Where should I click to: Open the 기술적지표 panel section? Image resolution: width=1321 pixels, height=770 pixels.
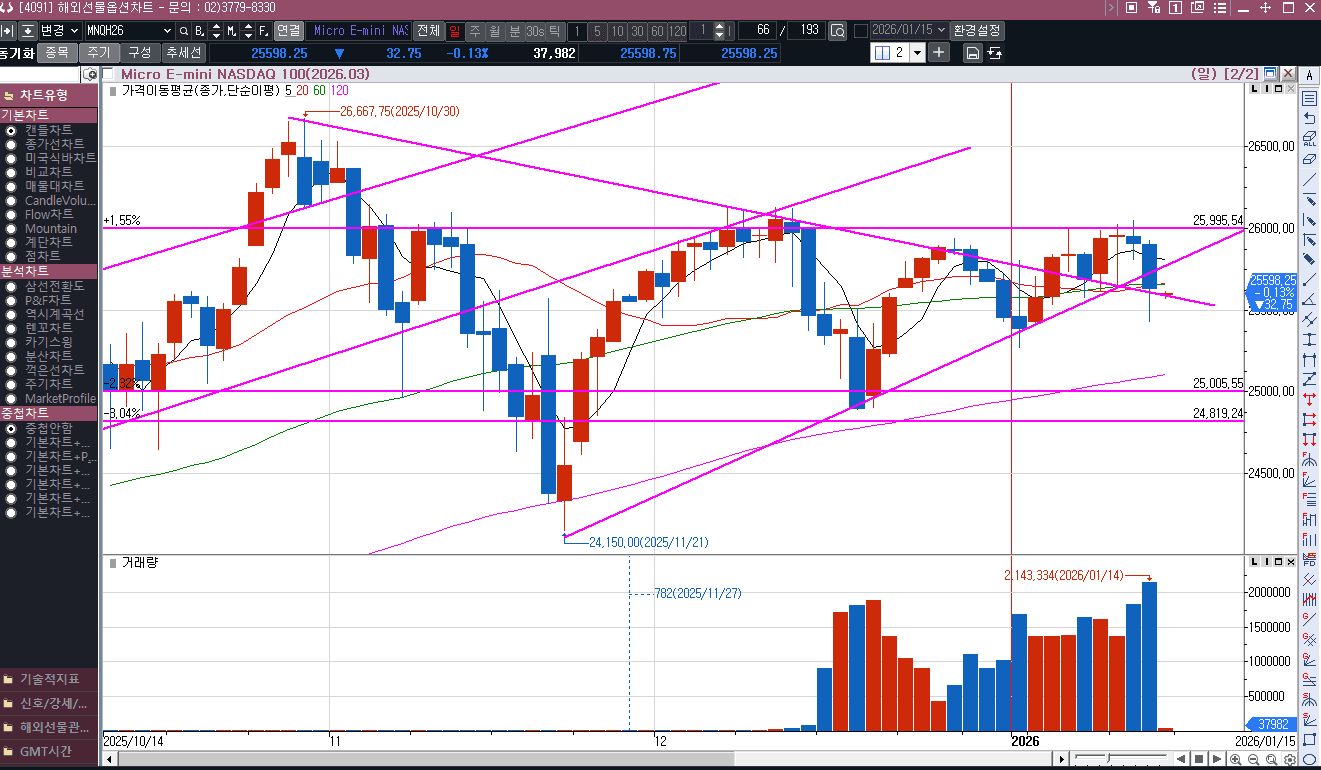(x=50, y=678)
